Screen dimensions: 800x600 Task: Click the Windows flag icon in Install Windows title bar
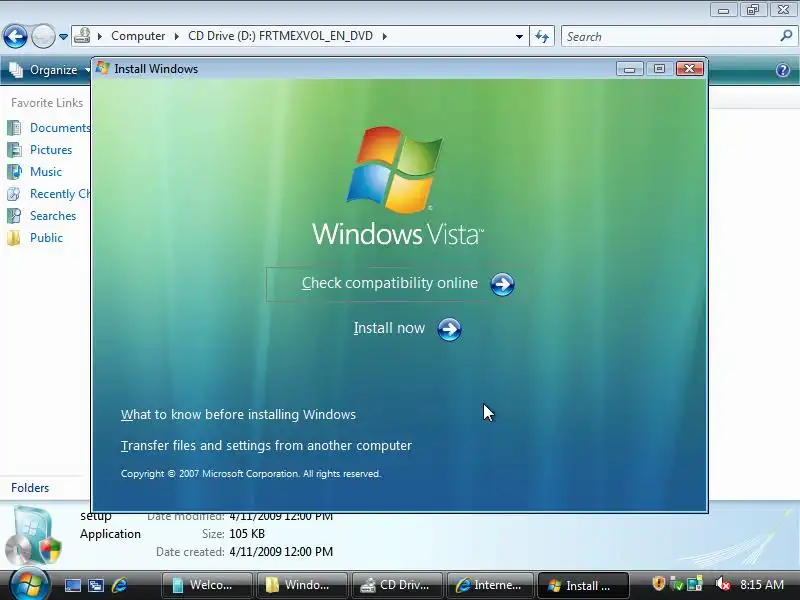pos(103,68)
